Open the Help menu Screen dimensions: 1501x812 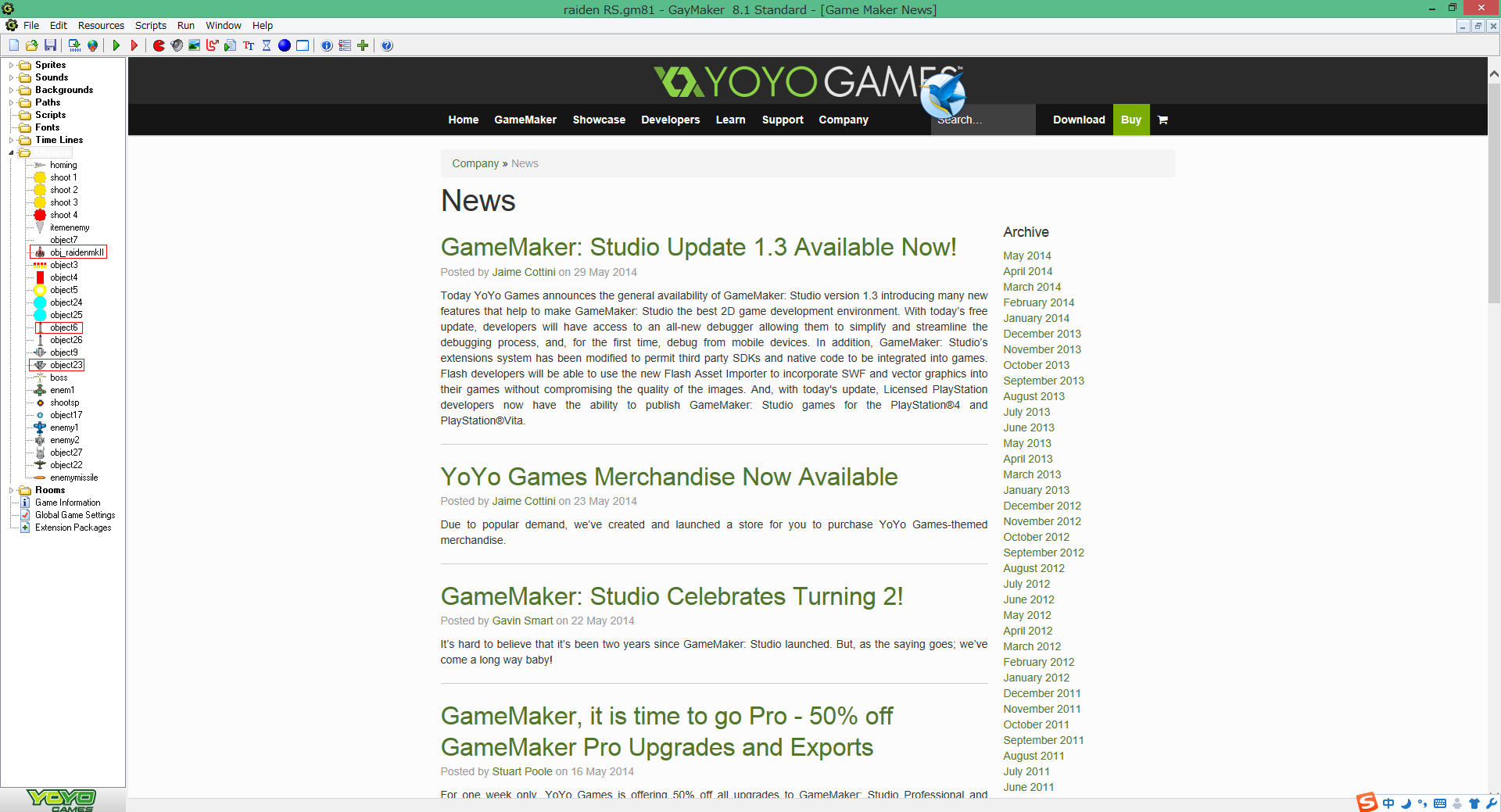pyautogui.click(x=263, y=26)
